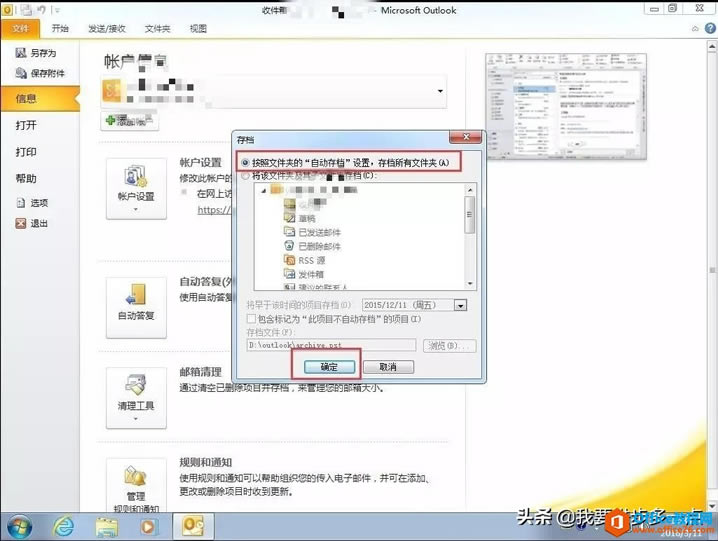Screen dimensions: 718x541
Task: Open the archive date dropdown 2015/12/11
Action: click(x=460, y=306)
